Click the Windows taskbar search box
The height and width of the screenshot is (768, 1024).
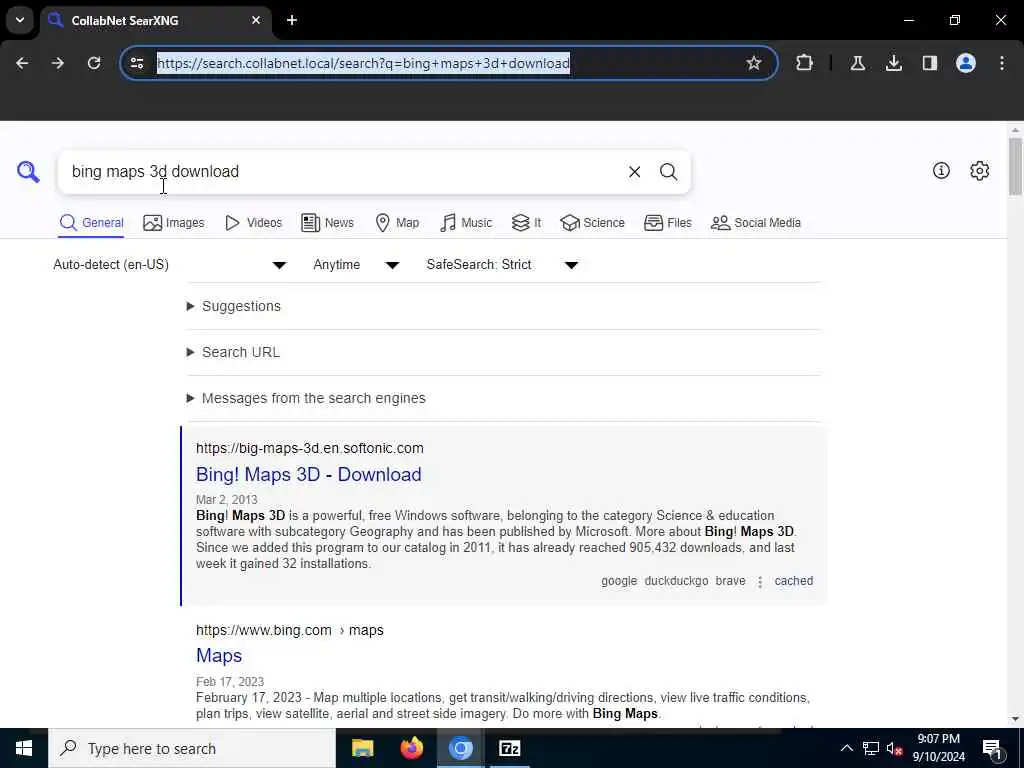[x=191, y=748]
